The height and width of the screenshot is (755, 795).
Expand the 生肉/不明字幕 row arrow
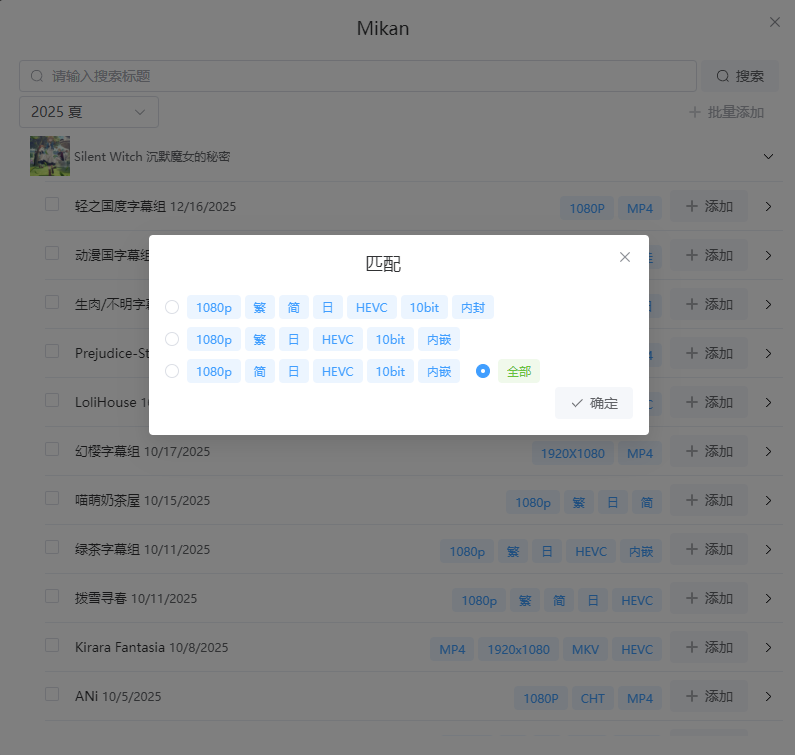coord(768,304)
